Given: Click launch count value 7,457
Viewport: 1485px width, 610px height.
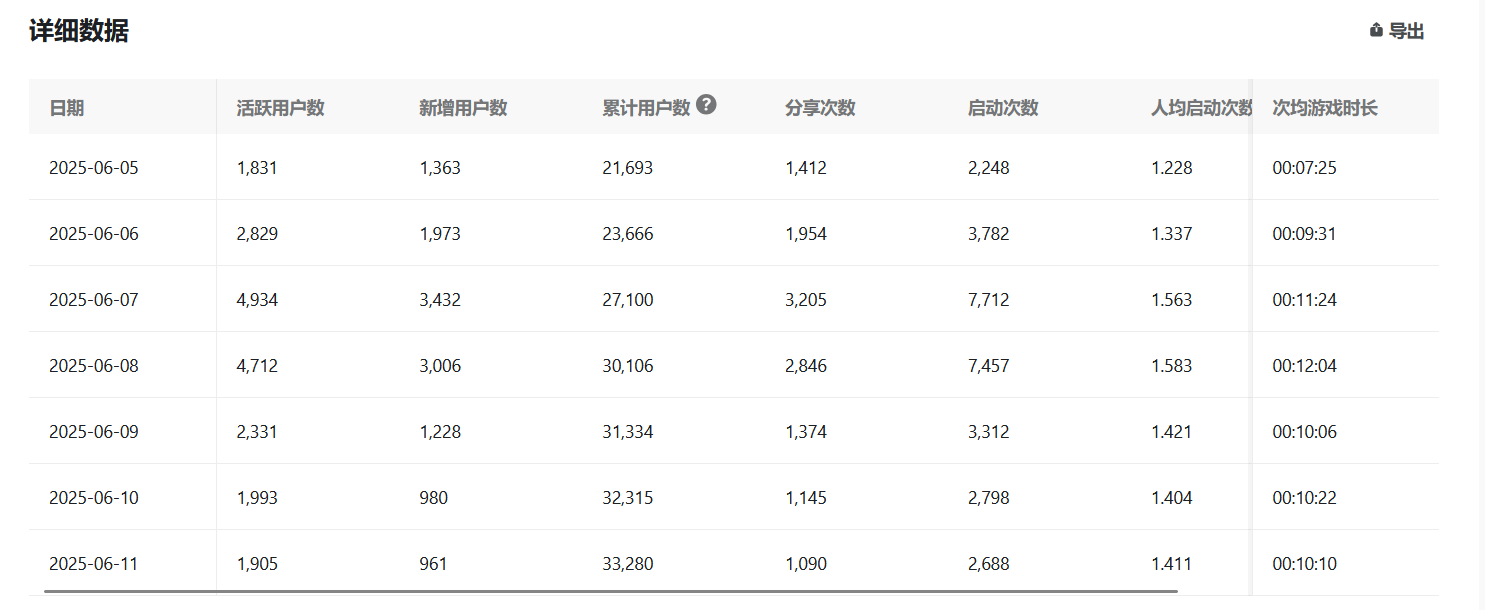Looking at the screenshot, I should [988, 366].
